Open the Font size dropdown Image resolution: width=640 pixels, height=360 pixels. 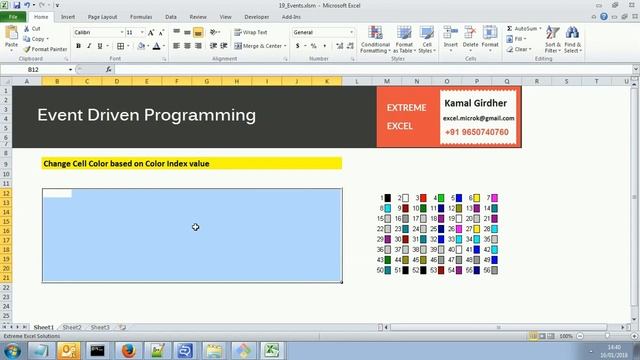(x=142, y=32)
